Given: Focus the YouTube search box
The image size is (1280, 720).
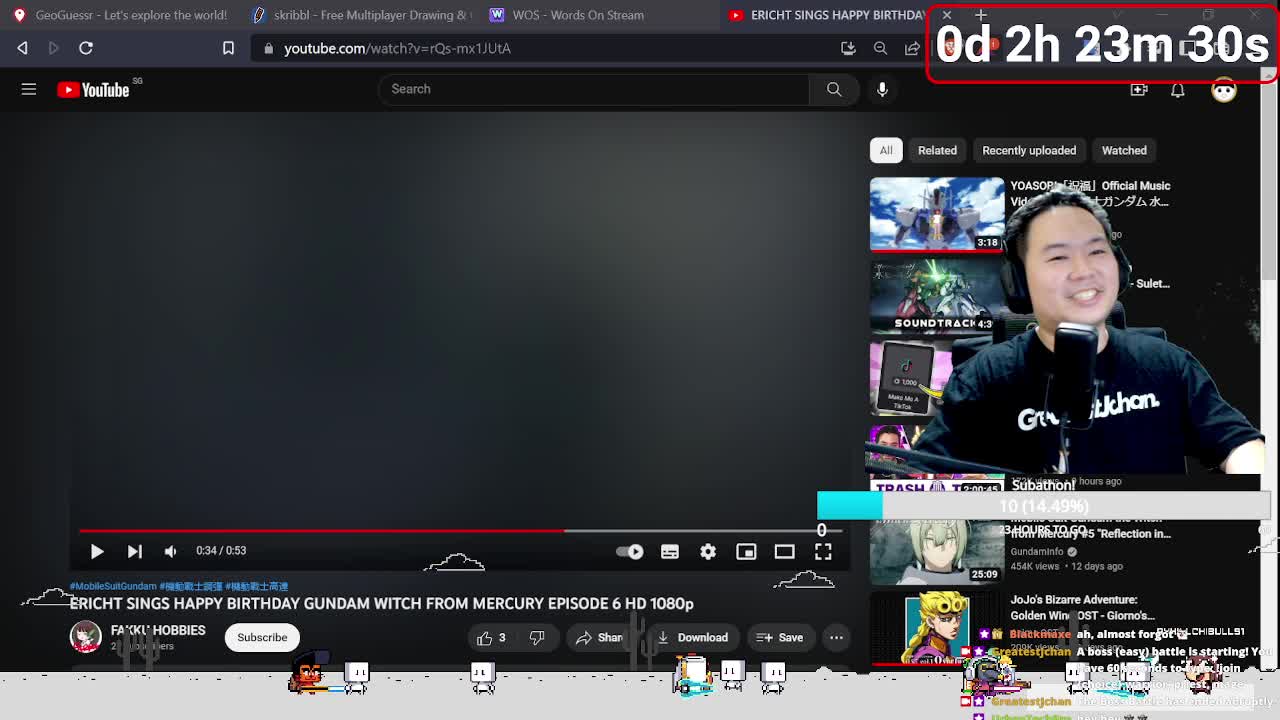Looking at the screenshot, I should tap(594, 89).
